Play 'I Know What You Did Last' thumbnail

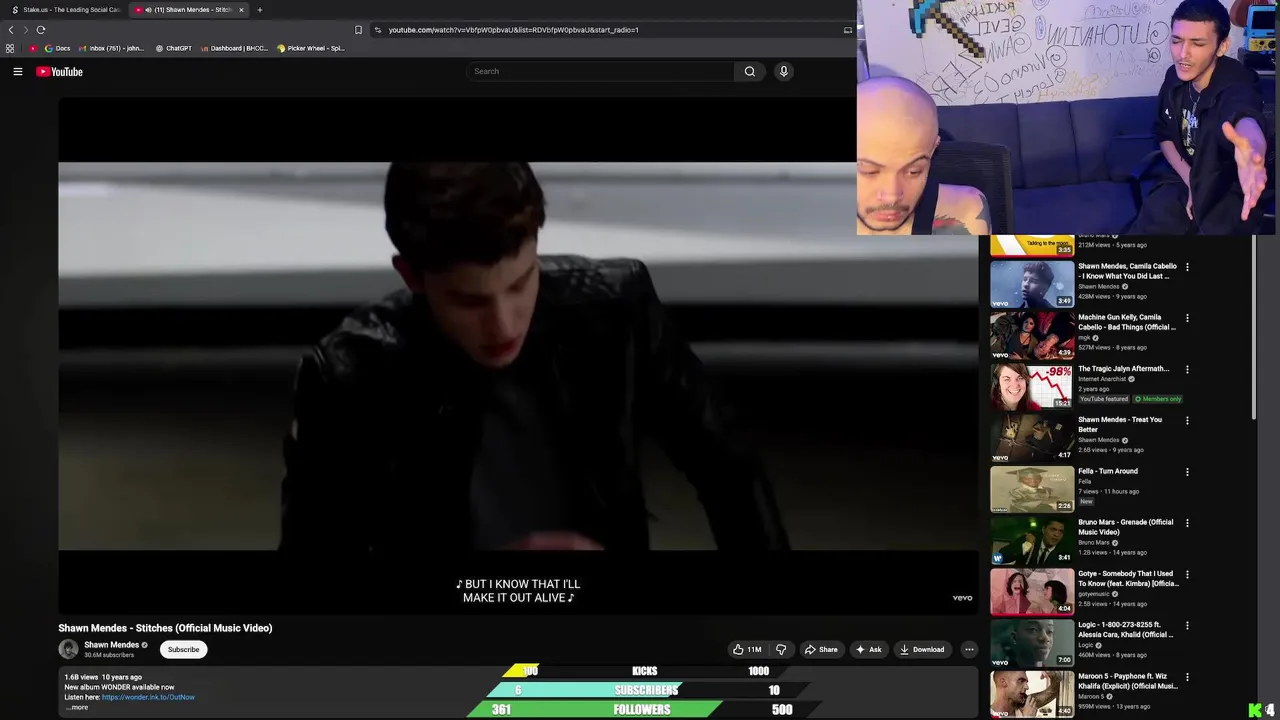pos(1032,284)
